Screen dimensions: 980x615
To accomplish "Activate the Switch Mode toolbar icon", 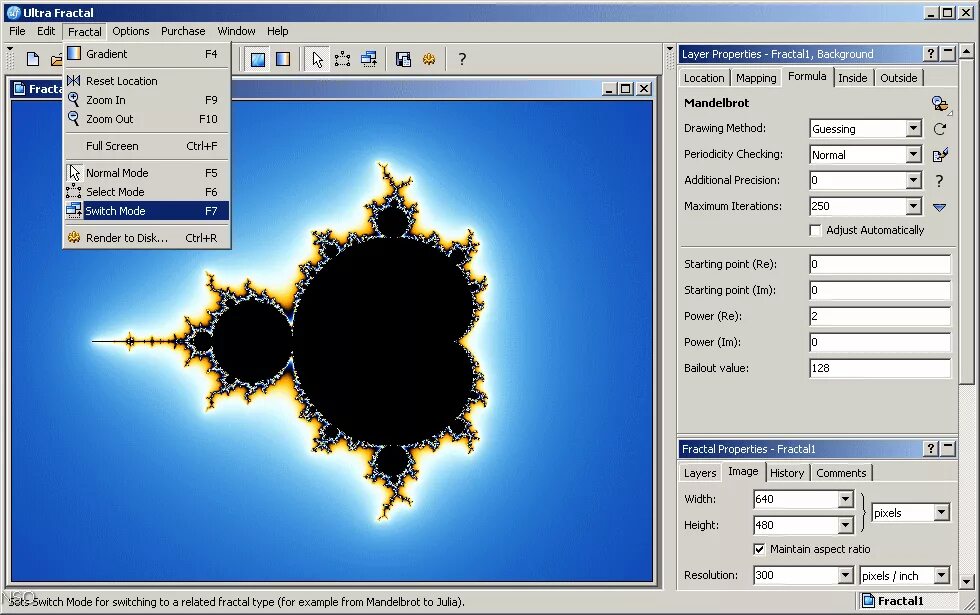I will point(369,59).
